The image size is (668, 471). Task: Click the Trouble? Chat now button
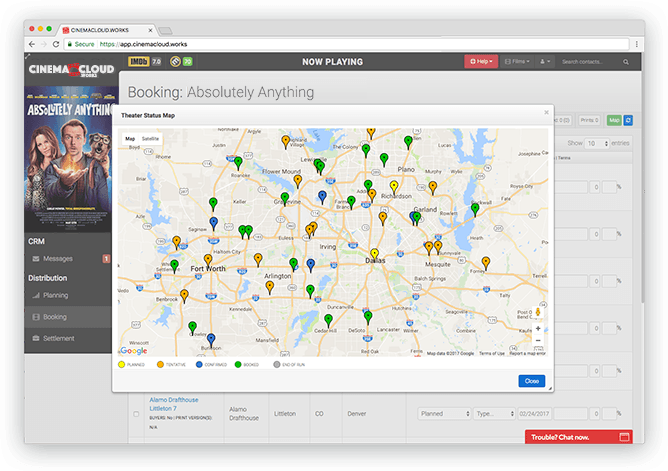tap(579, 436)
